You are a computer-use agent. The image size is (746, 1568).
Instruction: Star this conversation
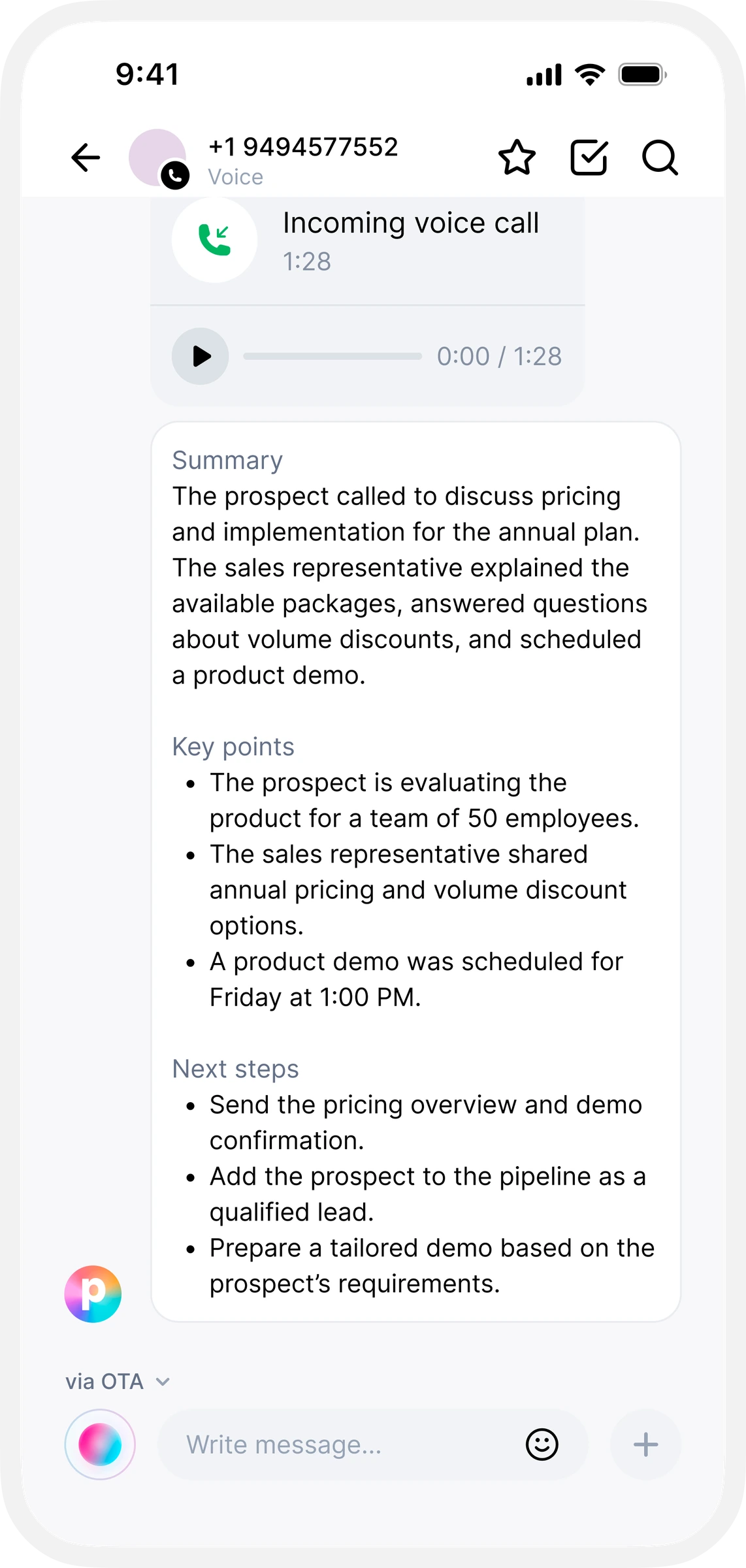click(517, 157)
